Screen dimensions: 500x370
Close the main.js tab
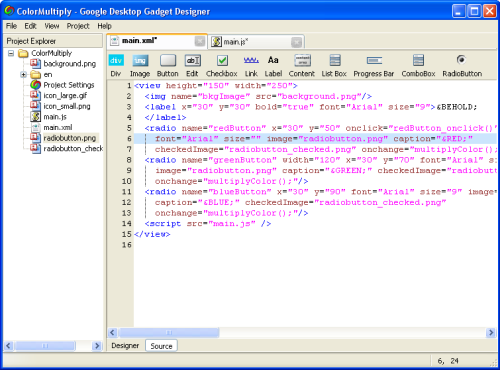(x=296, y=42)
